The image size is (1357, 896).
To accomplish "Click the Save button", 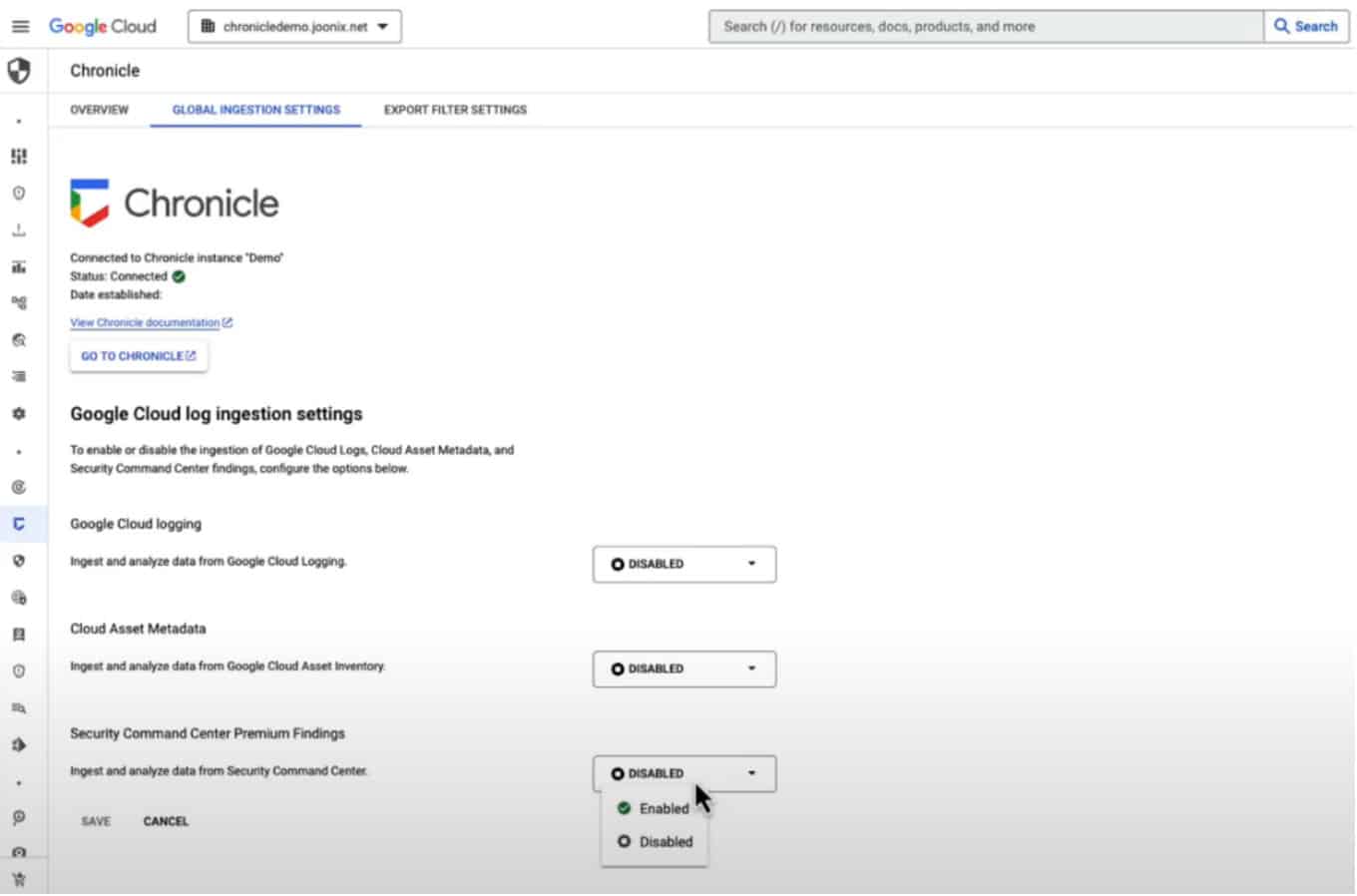I will click(96, 821).
